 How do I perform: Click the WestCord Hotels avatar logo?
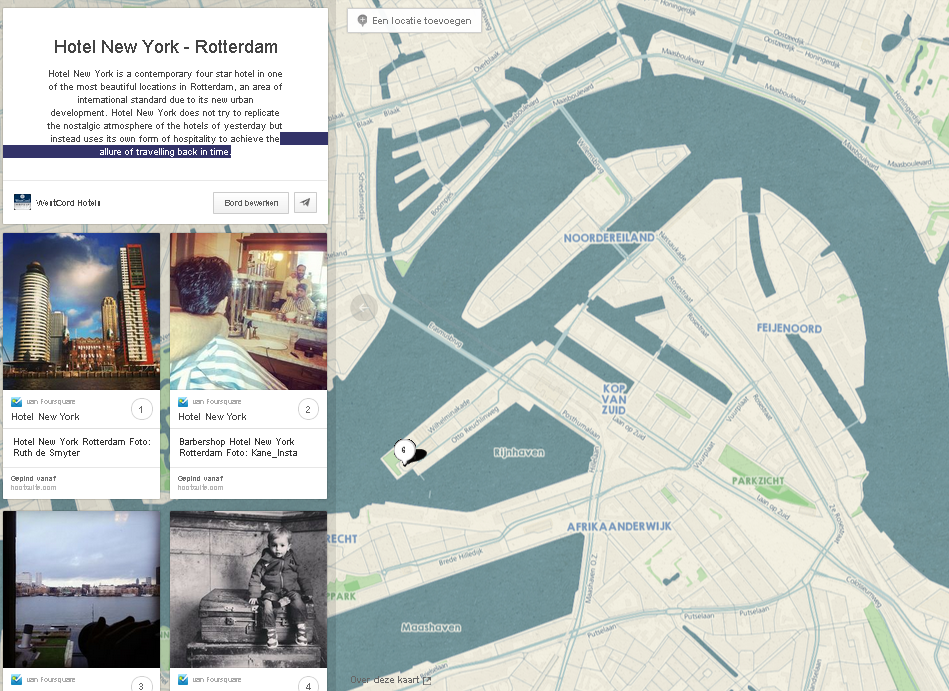click(22, 202)
